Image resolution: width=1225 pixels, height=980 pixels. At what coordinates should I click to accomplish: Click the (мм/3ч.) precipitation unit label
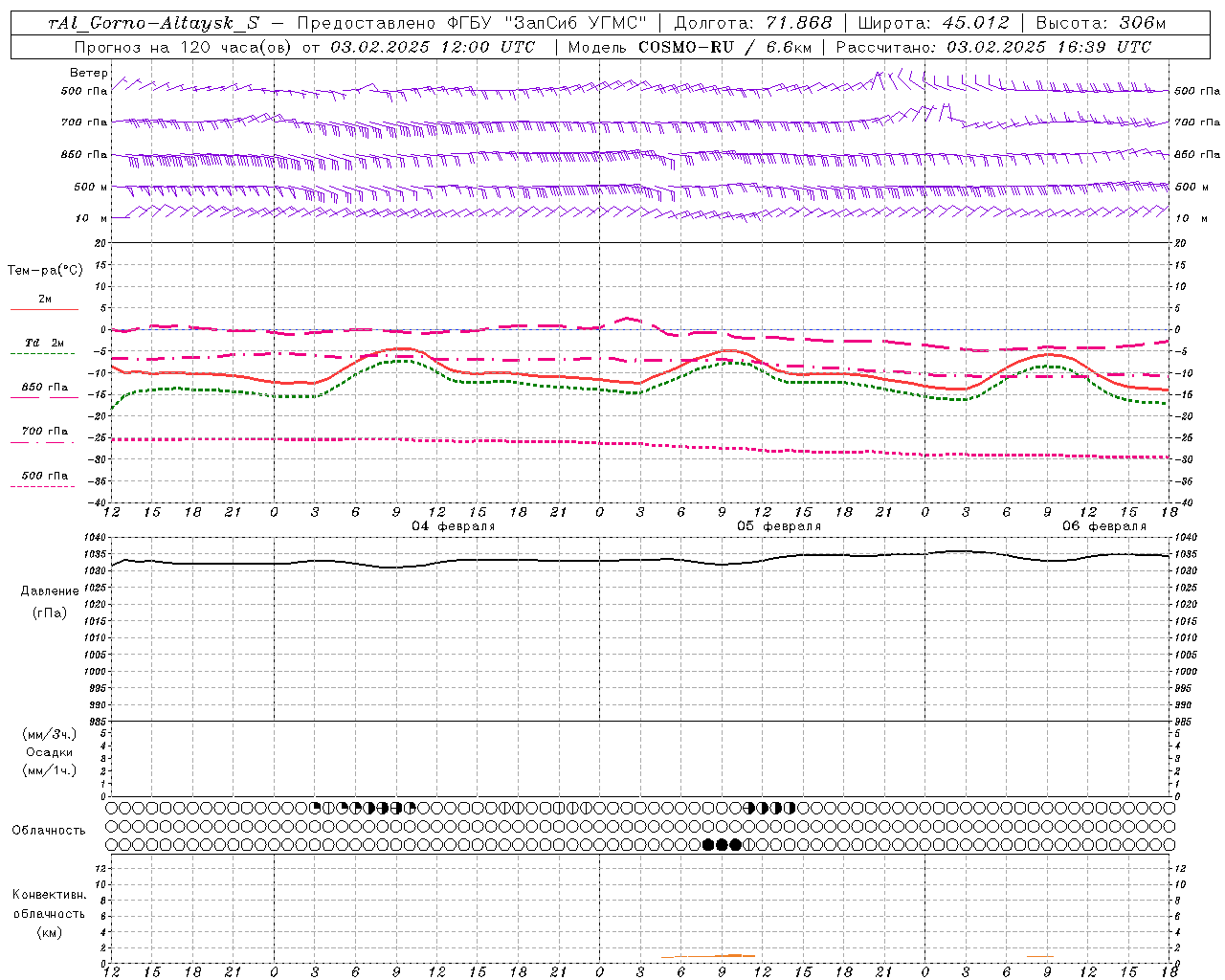click(x=50, y=734)
